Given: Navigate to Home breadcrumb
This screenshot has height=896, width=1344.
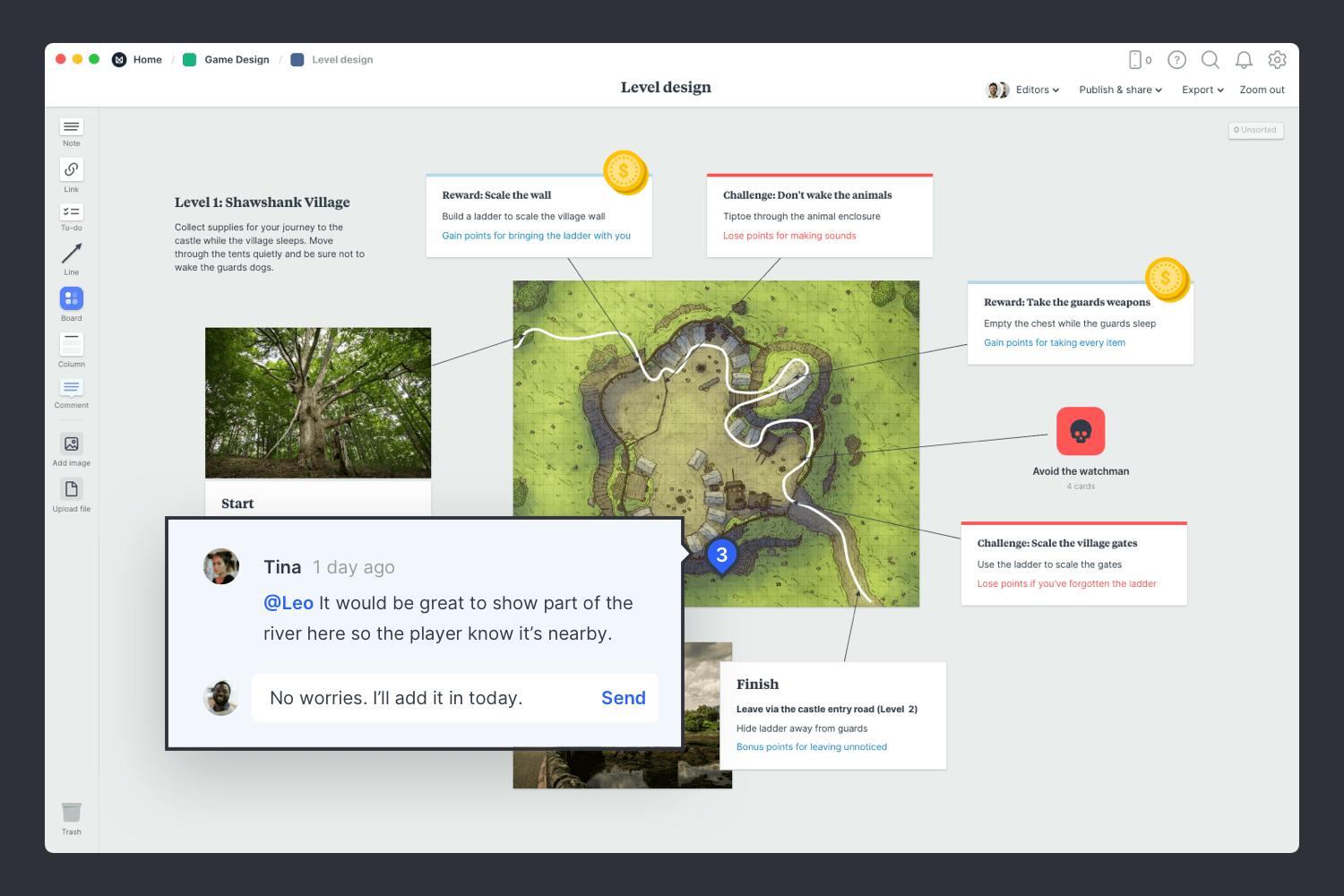Looking at the screenshot, I should (x=147, y=60).
